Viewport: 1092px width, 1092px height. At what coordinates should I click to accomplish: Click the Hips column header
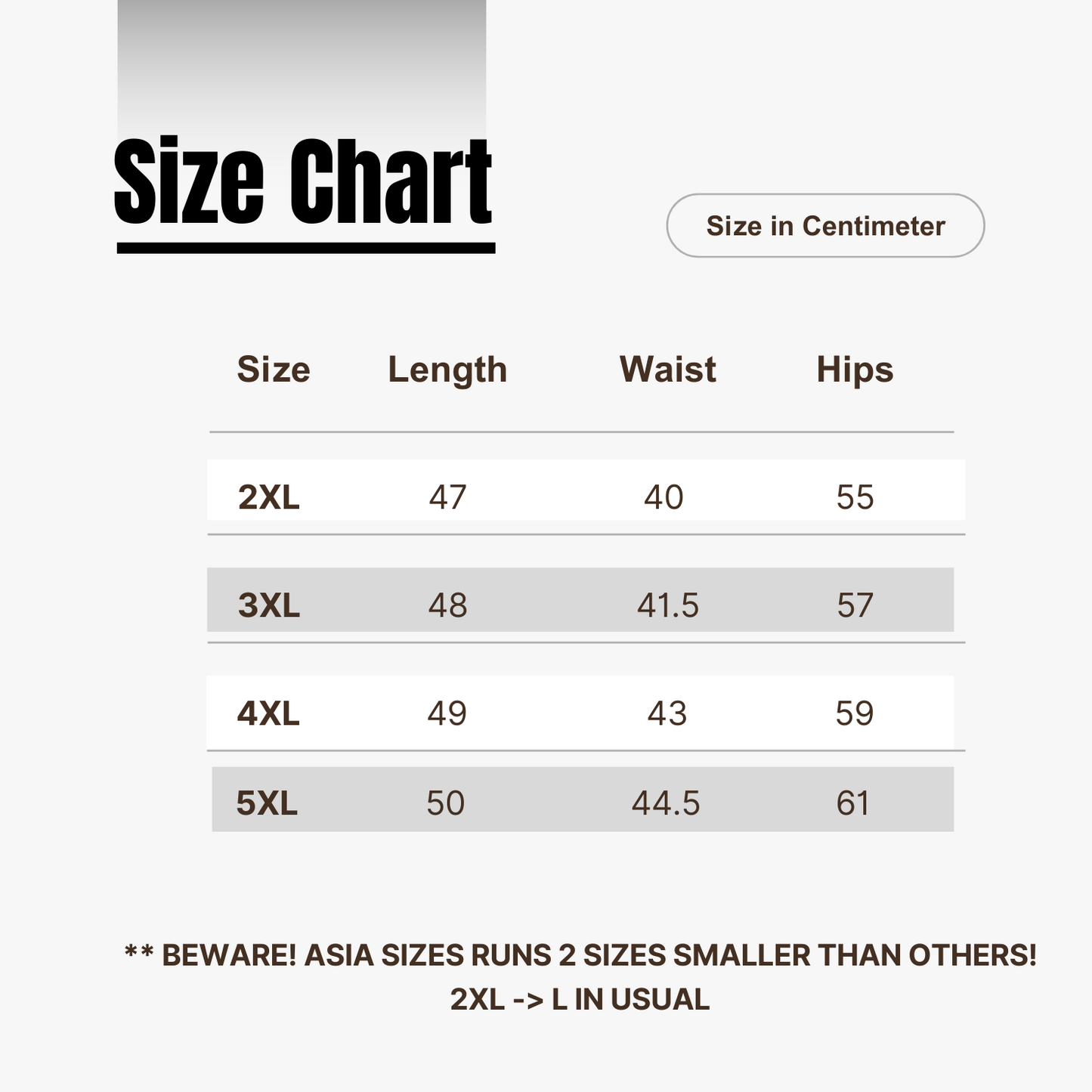tap(855, 370)
